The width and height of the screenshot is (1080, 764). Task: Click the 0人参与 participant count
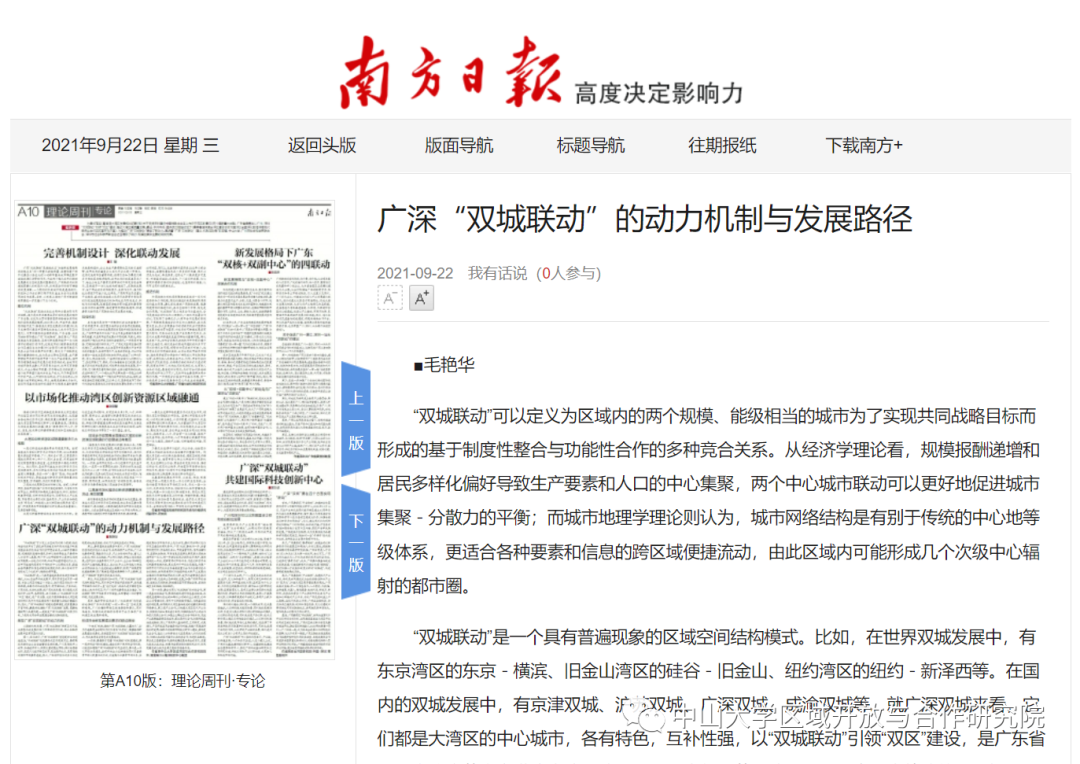pyautogui.click(x=568, y=273)
